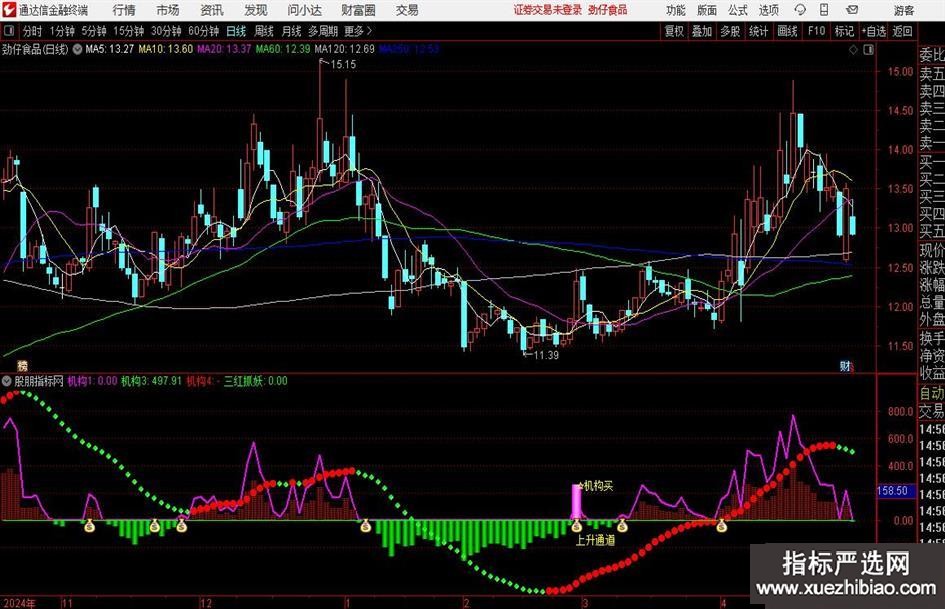Viewport: 945px width, 609px height.
Task: Click 多股 multi-stock button
Action: [x=730, y=31]
